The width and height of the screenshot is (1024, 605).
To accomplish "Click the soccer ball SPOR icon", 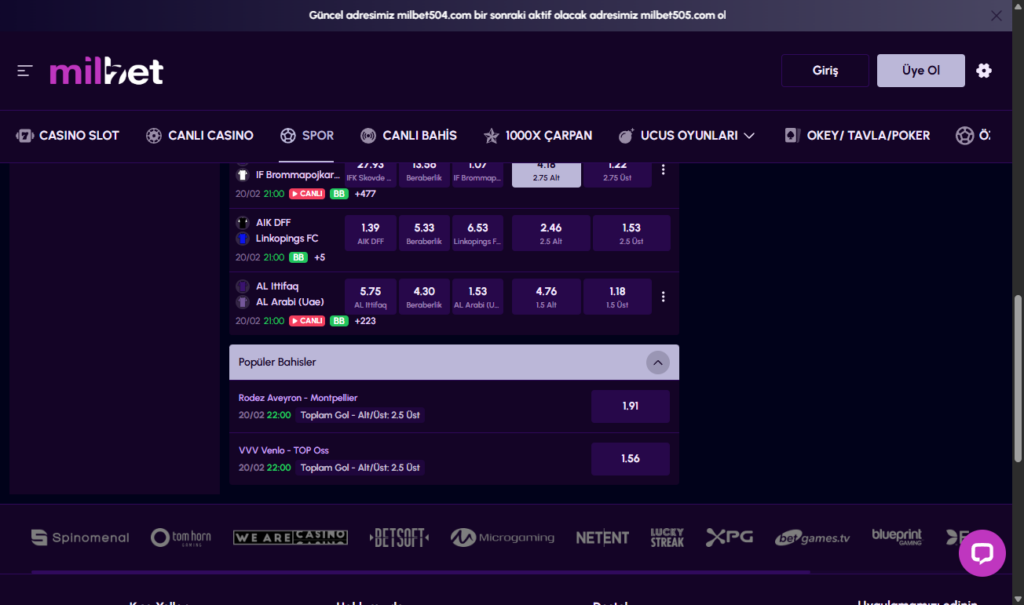I will click(288, 136).
